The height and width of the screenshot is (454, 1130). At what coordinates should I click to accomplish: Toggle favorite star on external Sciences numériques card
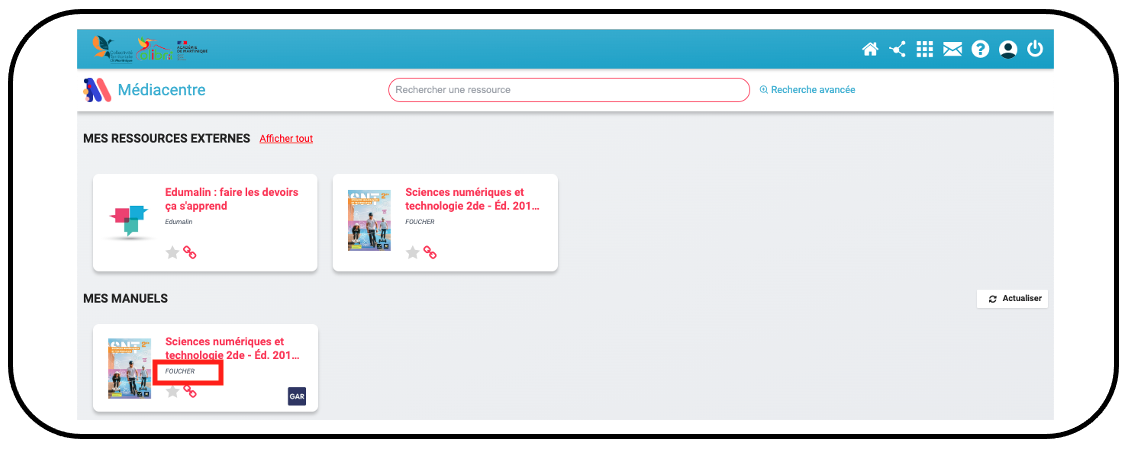click(412, 253)
